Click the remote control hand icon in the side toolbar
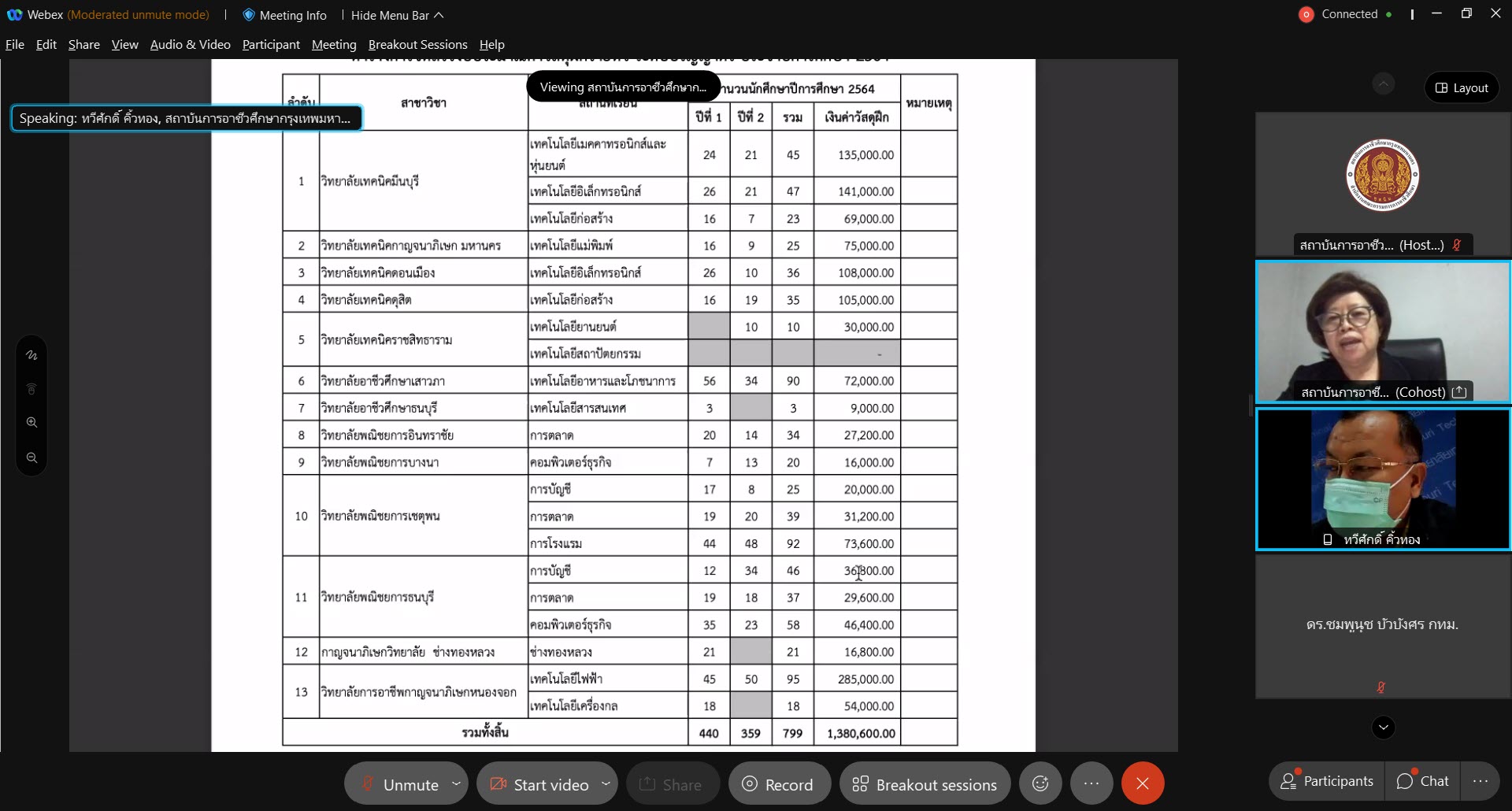This screenshot has width=1512, height=811. pos(31,389)
